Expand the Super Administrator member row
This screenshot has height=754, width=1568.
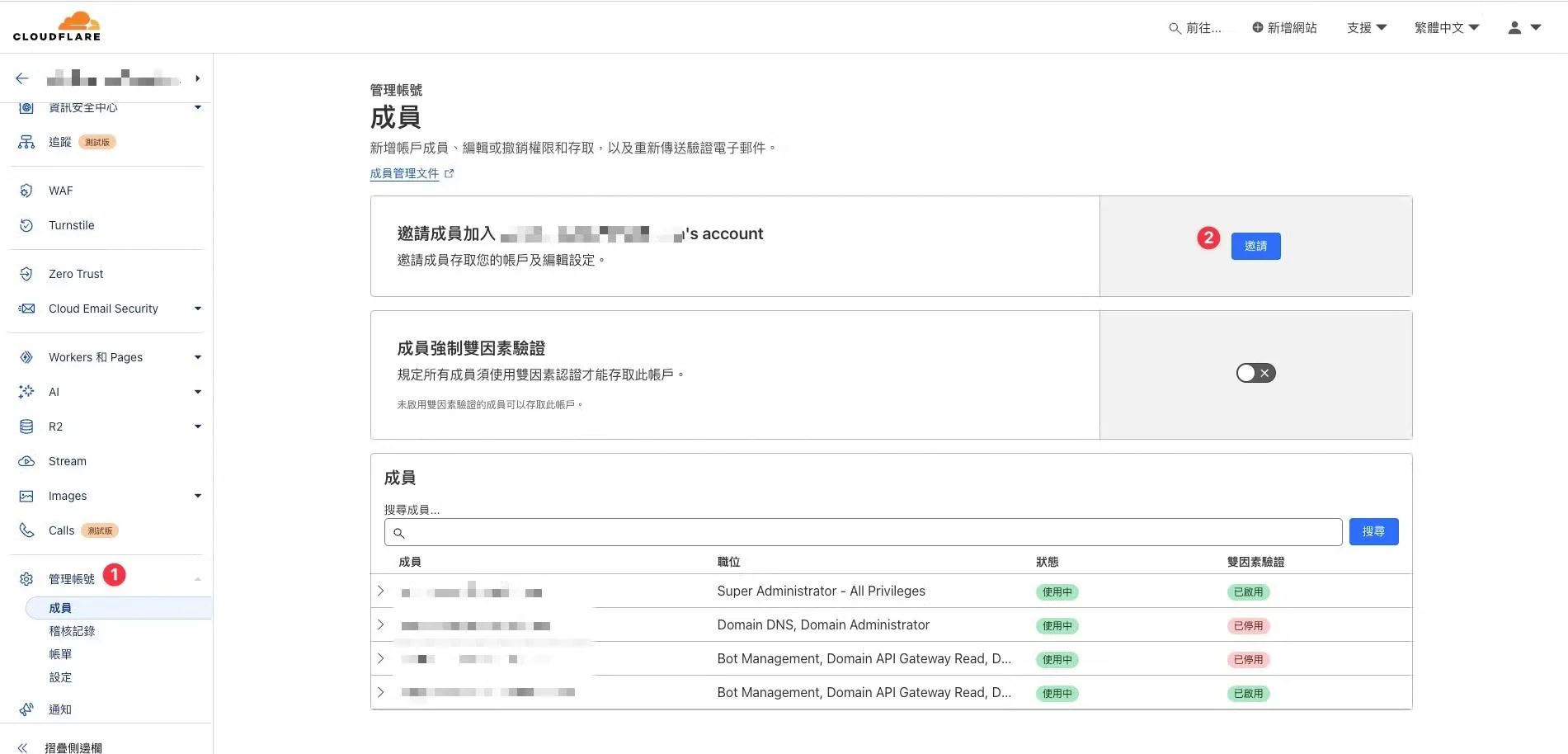[x=380, y=591]
